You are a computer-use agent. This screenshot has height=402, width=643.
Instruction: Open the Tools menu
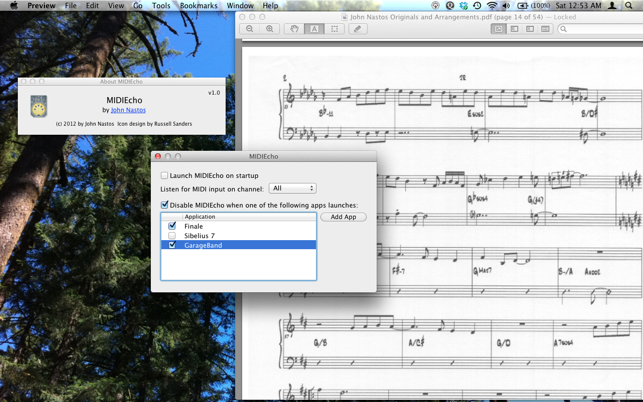pyautogui.click(x=161, y=5)
